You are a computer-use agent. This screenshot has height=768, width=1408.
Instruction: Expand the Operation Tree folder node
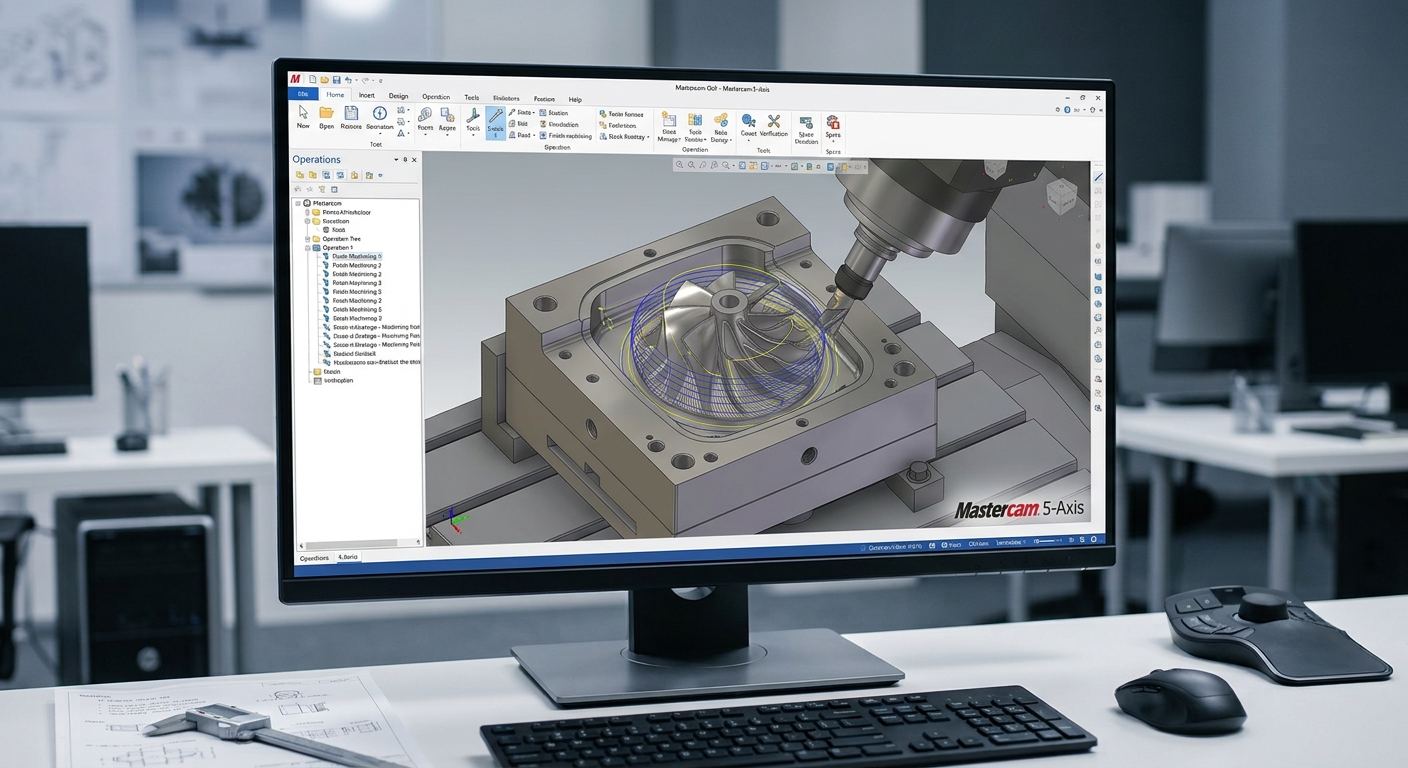click(x=308, y=239)
